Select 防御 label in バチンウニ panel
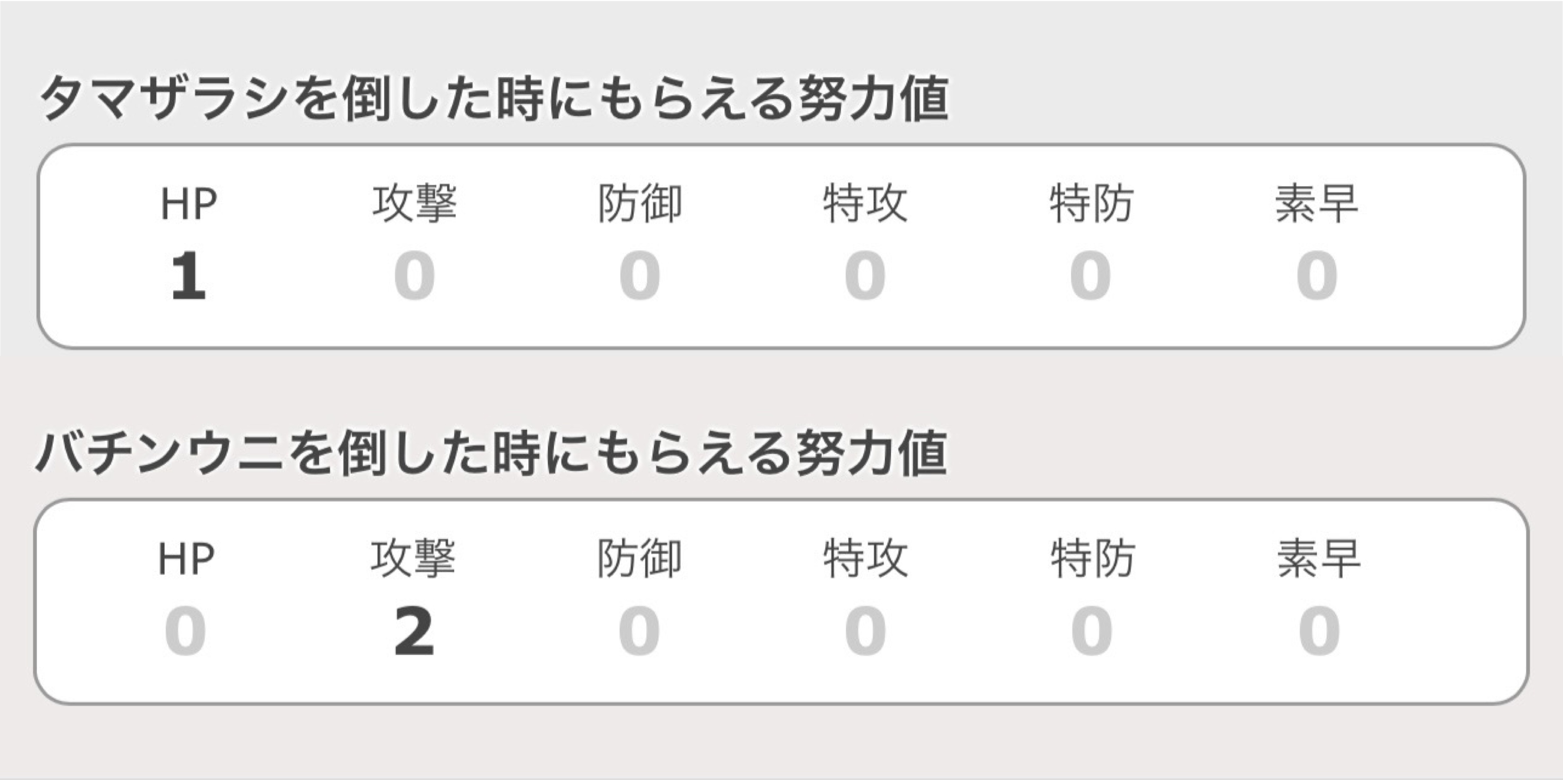1563x784 pixels. (x=640, y=559)
